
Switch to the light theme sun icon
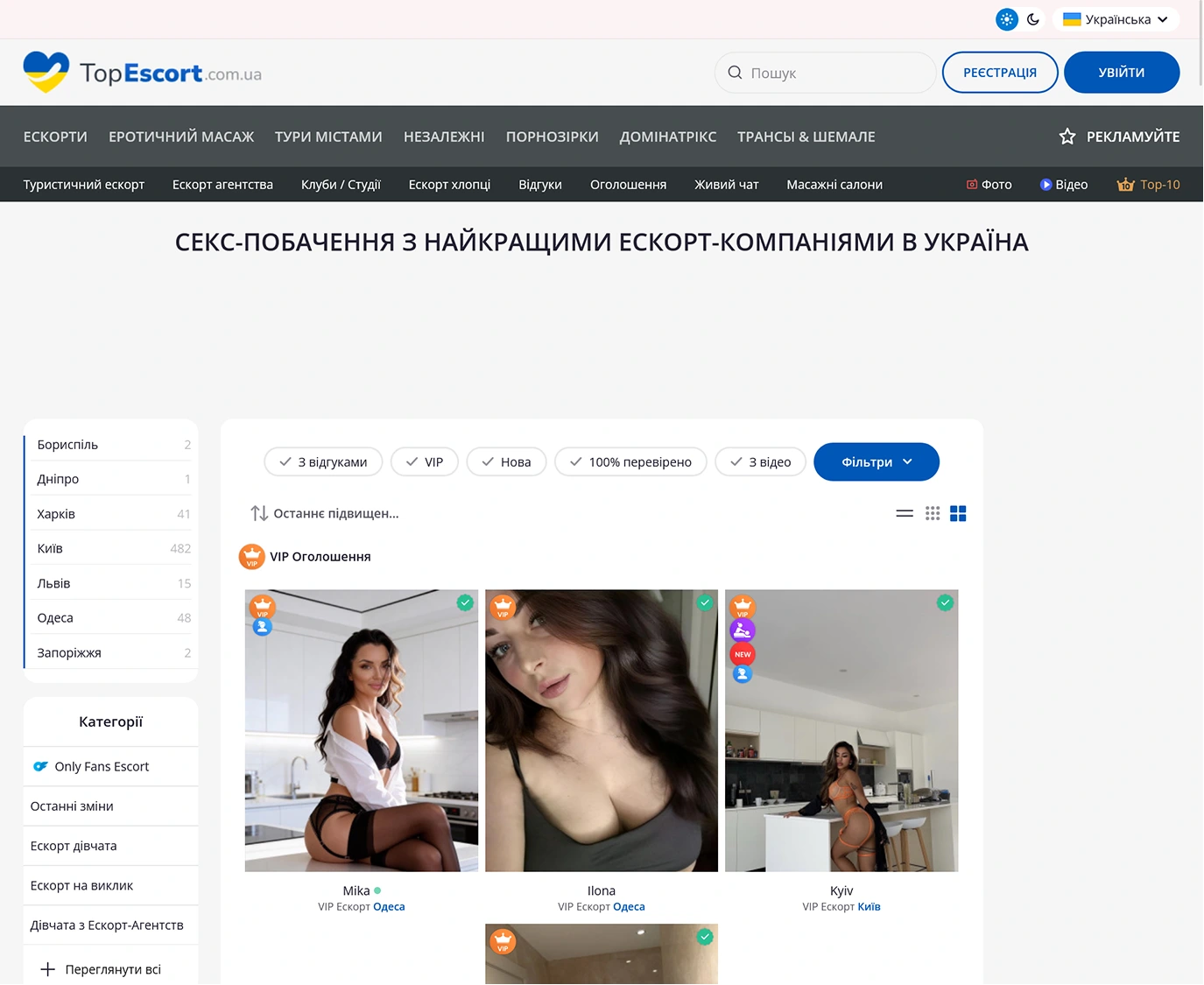click(1007, 19)
